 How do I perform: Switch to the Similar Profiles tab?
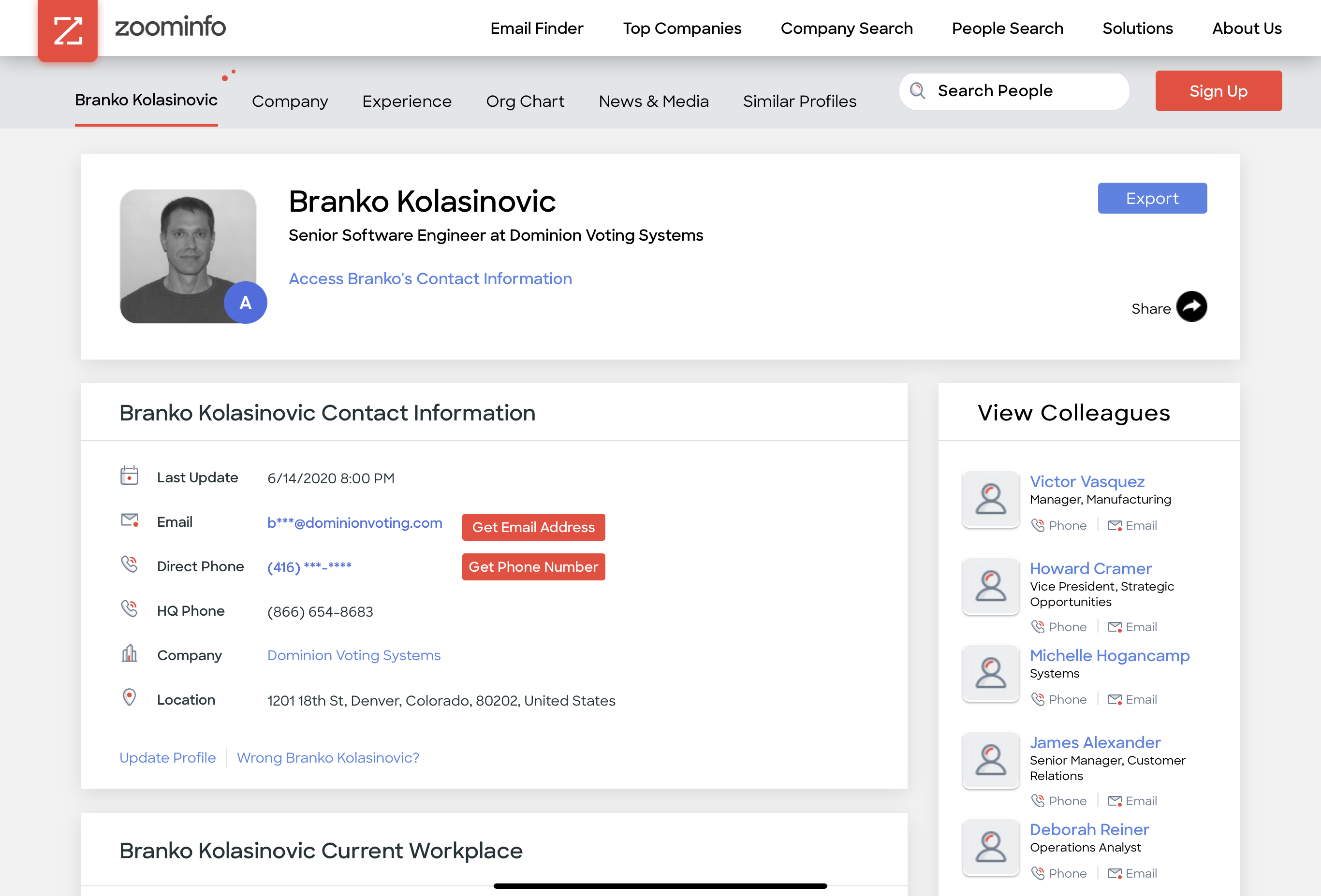799,101
